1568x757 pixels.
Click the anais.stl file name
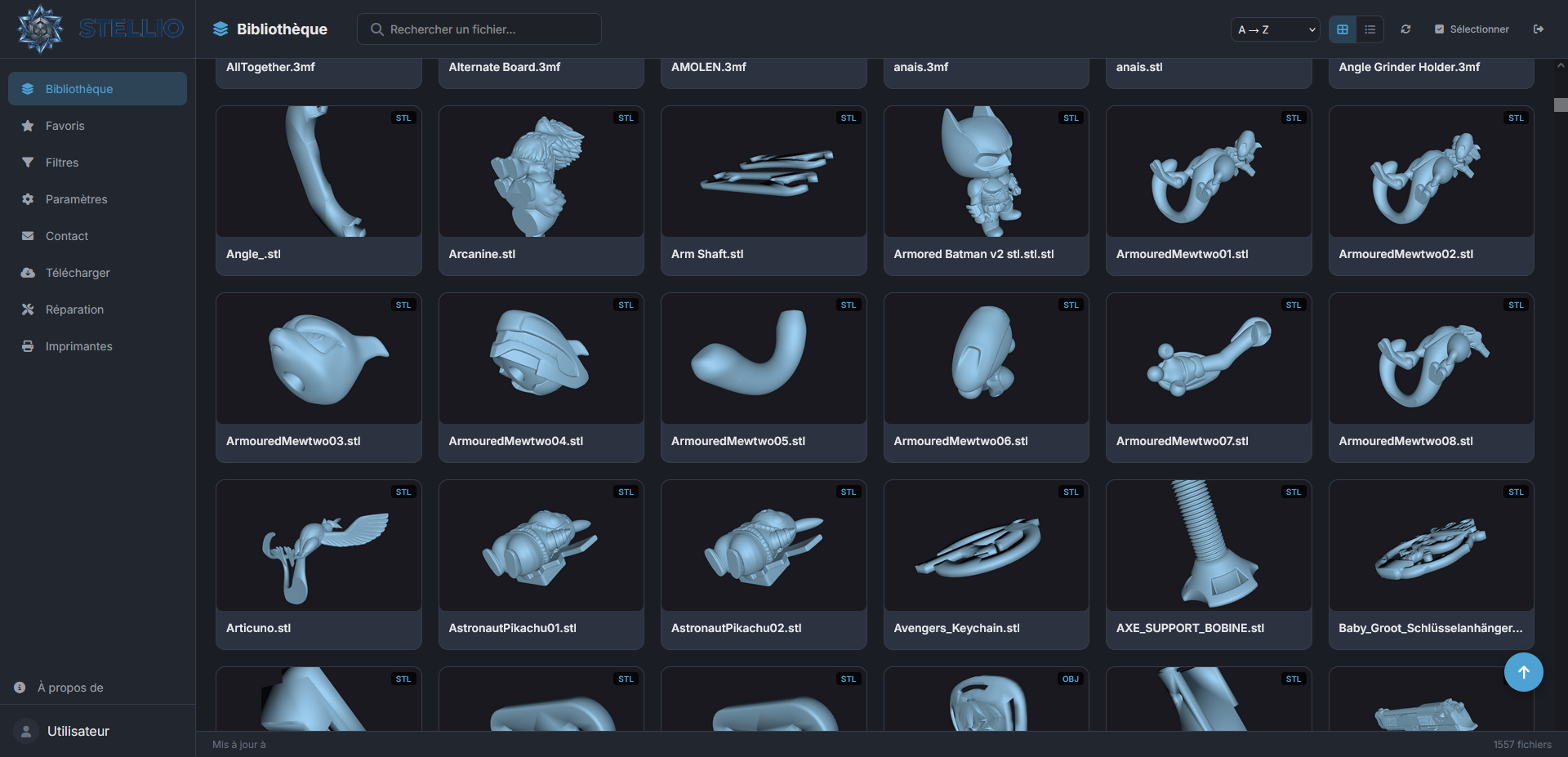point(1139,67)
